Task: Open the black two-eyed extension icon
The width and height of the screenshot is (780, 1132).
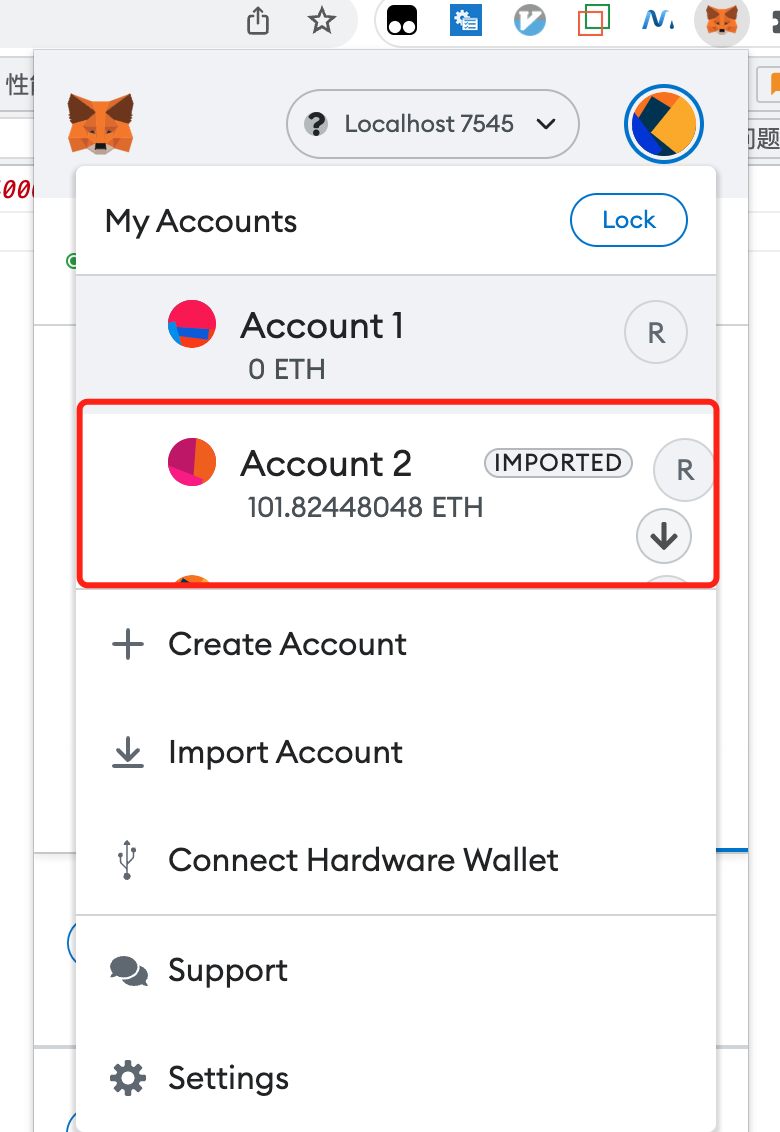Action: click(x=402, y=20)
